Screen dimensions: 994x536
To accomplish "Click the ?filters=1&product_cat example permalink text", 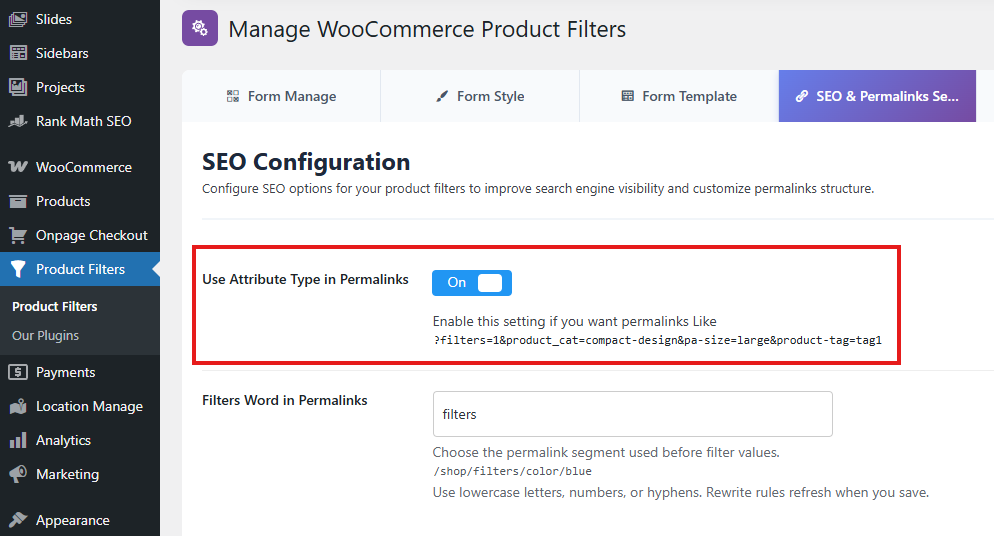I will (x=657, y=340).
